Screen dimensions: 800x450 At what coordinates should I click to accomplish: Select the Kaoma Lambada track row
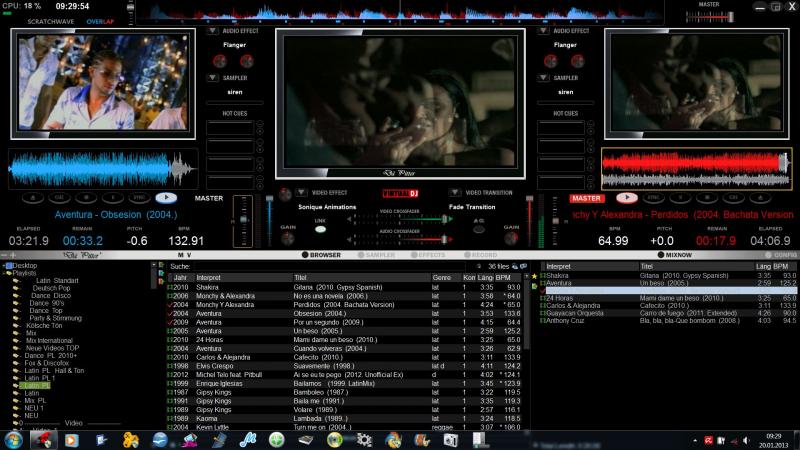pos(345,418)
